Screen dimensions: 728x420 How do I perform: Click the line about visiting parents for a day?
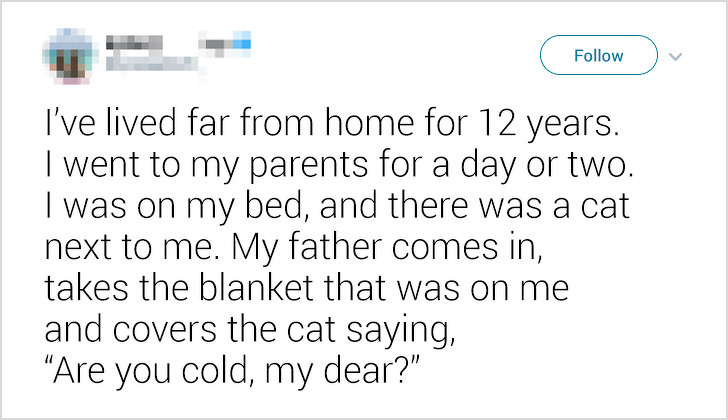[x=339, y=165]
